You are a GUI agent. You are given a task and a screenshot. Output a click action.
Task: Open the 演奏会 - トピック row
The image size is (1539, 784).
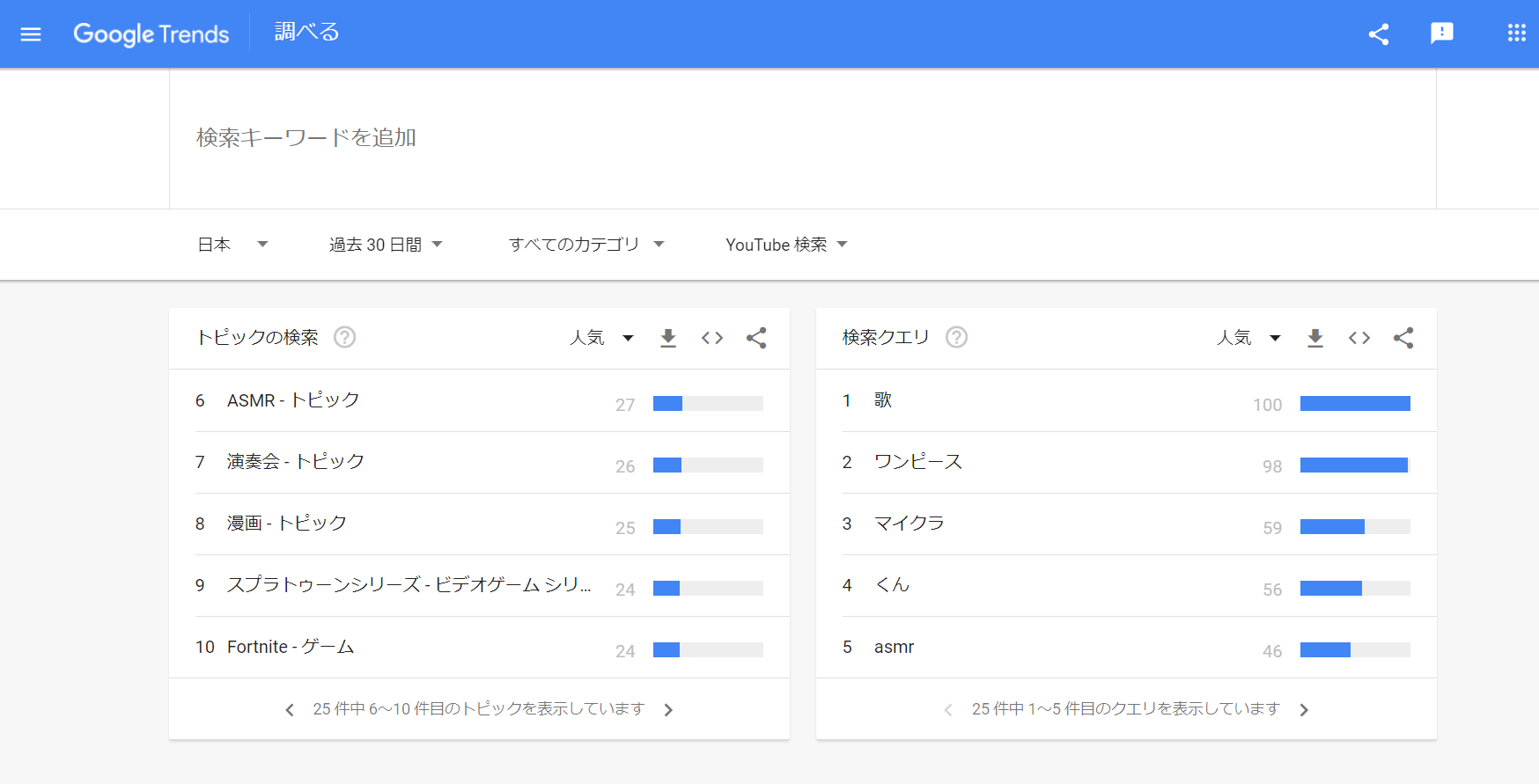[479, 462]
